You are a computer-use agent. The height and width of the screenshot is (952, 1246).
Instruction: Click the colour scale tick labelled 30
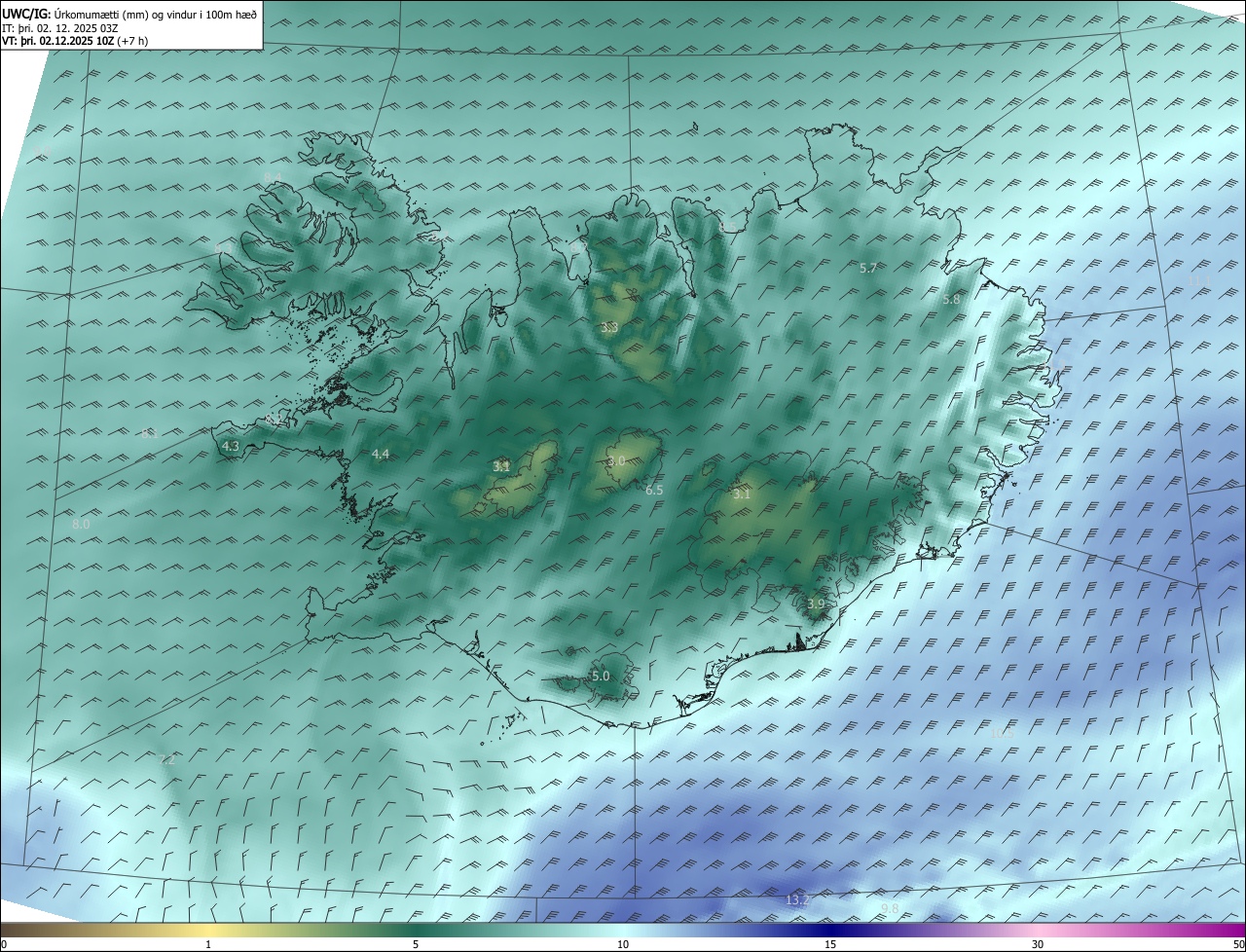1038,944
